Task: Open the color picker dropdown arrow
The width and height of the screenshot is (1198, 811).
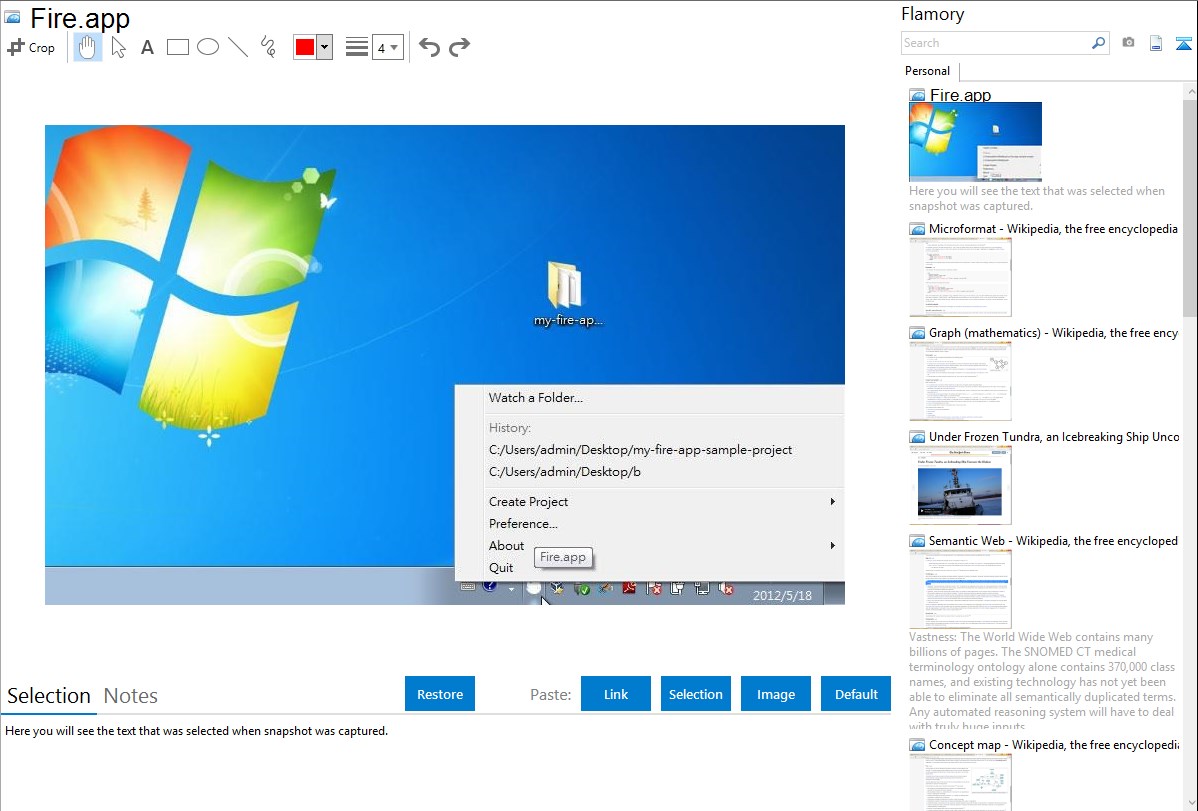Action: 325,47
